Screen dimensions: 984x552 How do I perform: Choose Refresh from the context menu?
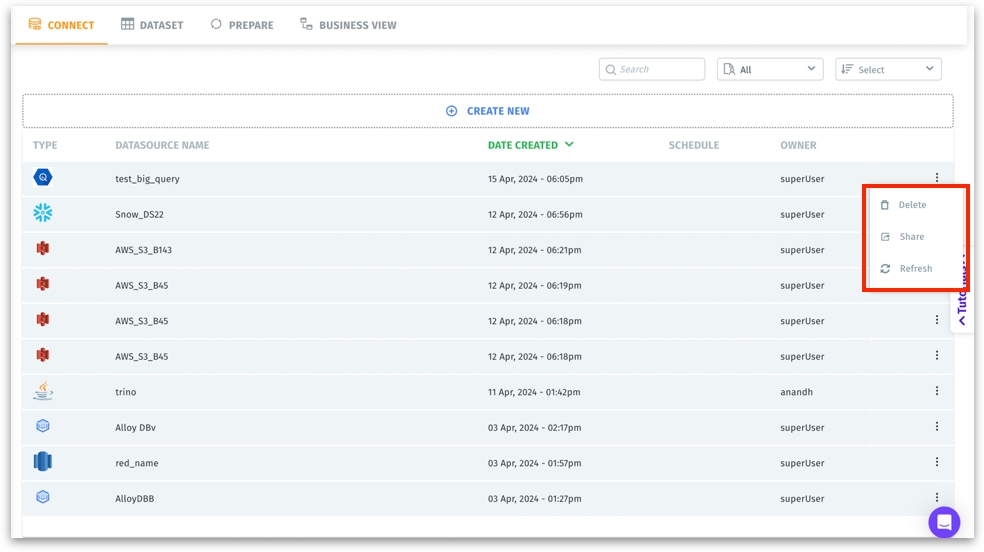pos(915,269)
